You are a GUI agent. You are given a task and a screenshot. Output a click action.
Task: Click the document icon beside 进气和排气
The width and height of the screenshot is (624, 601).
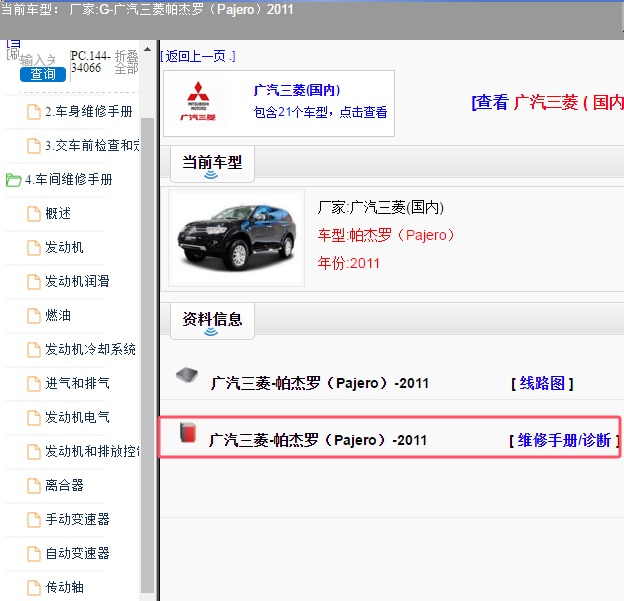click(34, 384)
